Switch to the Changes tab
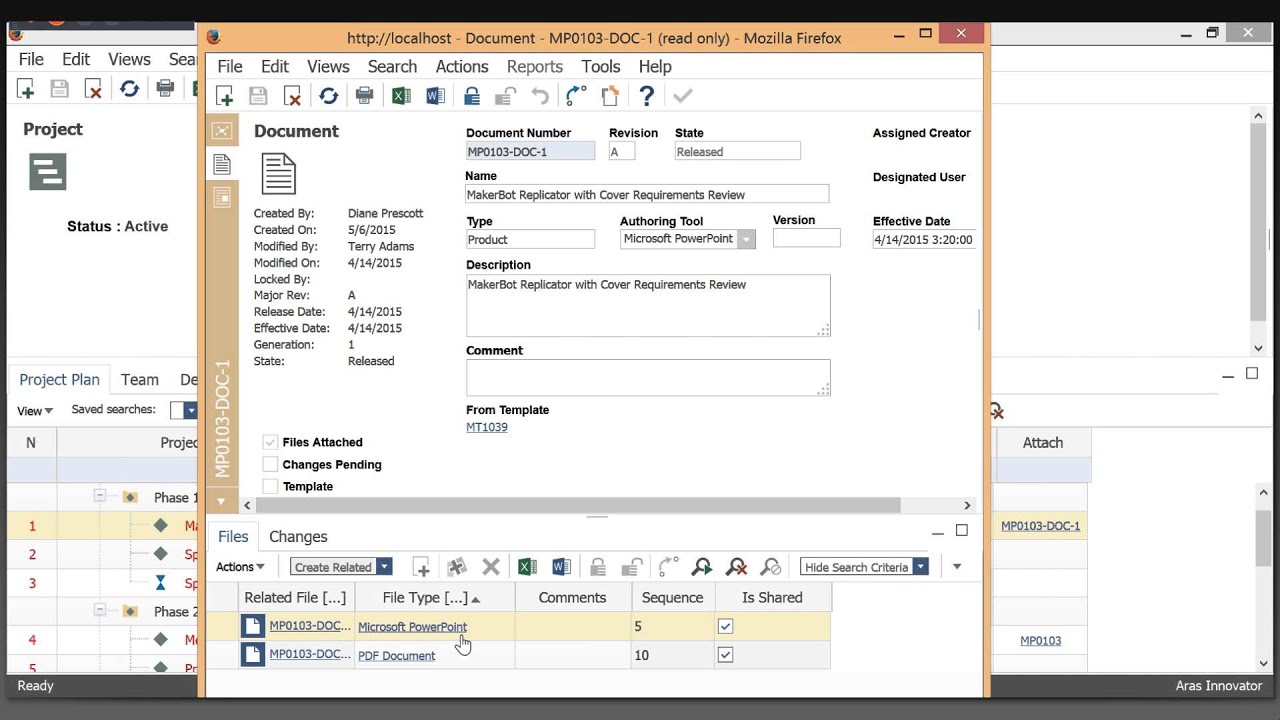Viewport: 1280px width, 720px height. click(x=298, y=537)
